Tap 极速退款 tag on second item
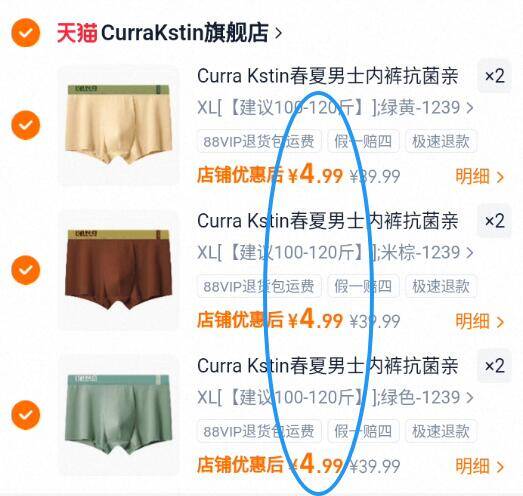 click(441, 286)
